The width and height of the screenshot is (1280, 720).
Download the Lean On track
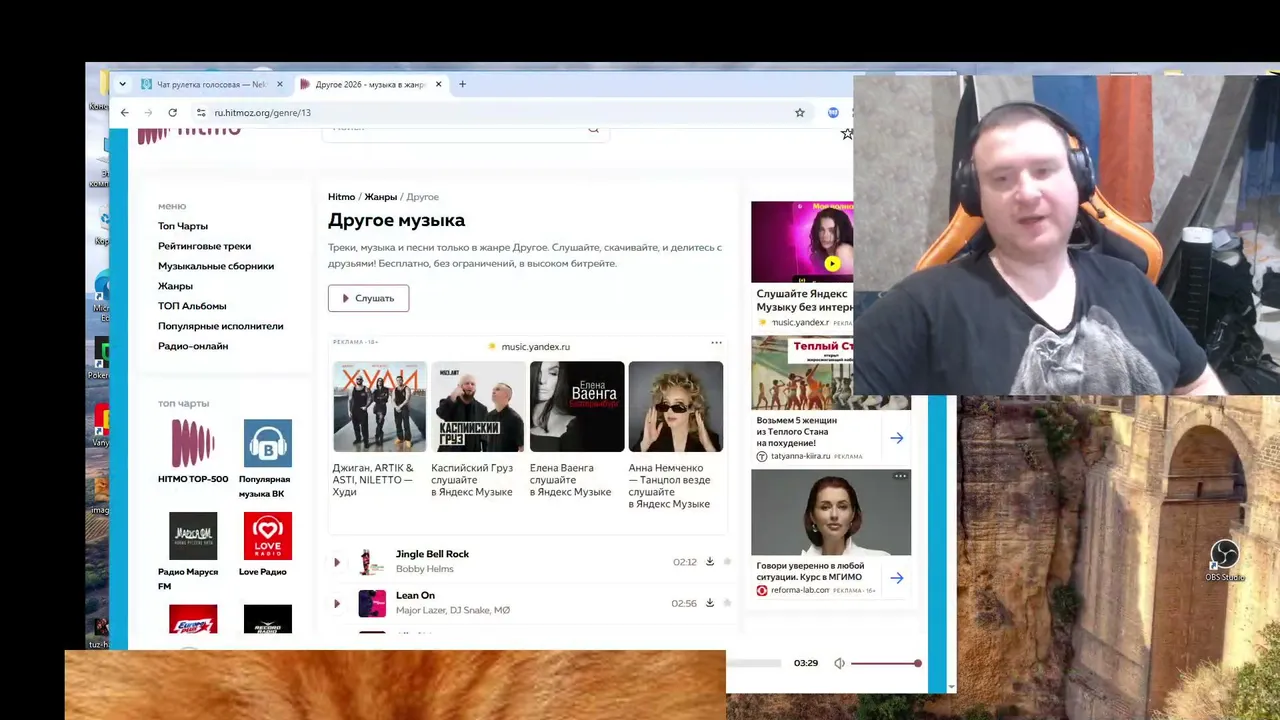pos(710,603)
